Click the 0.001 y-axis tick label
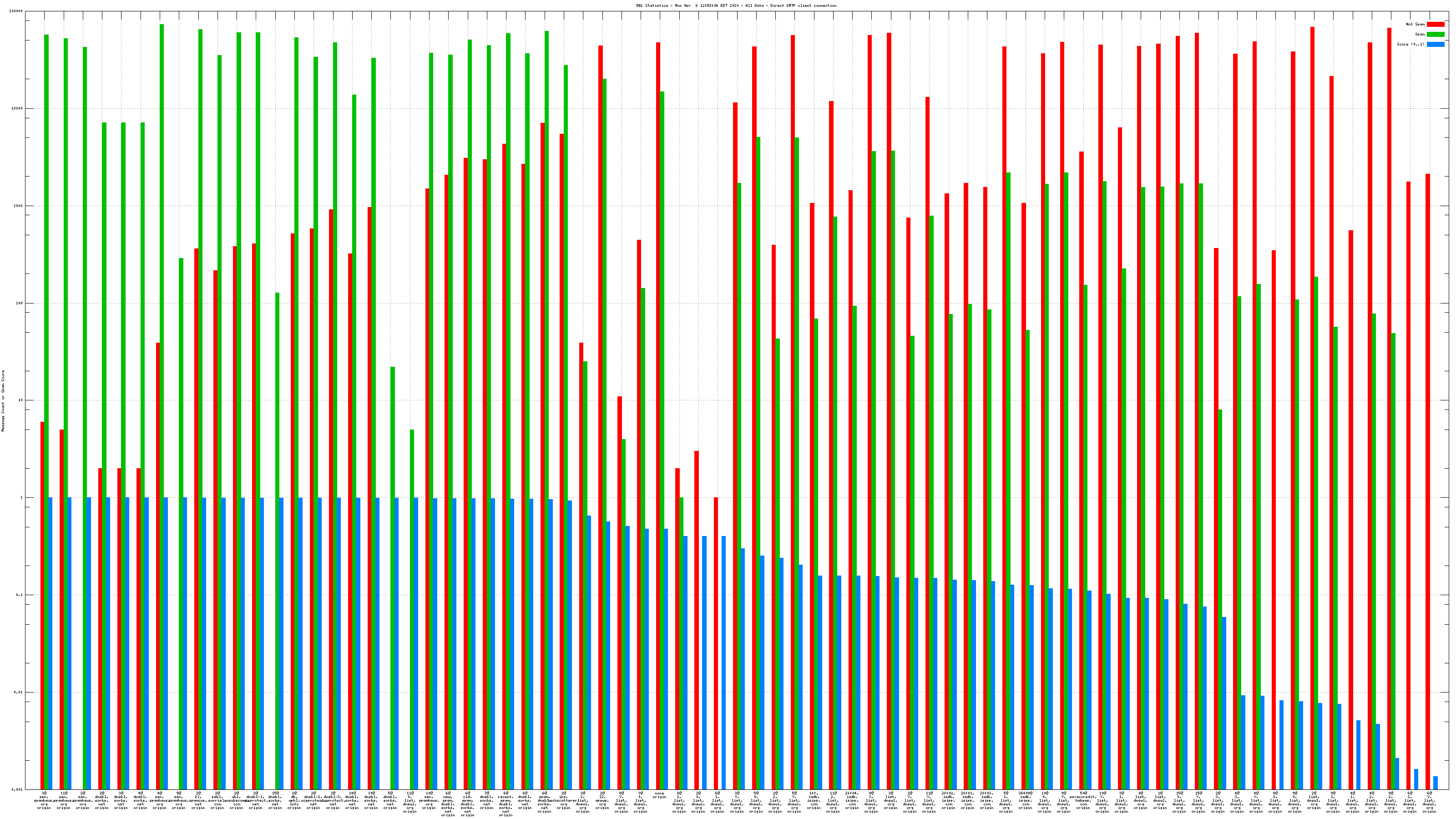This screenshot has height=819, width=1456. point(17,789)
